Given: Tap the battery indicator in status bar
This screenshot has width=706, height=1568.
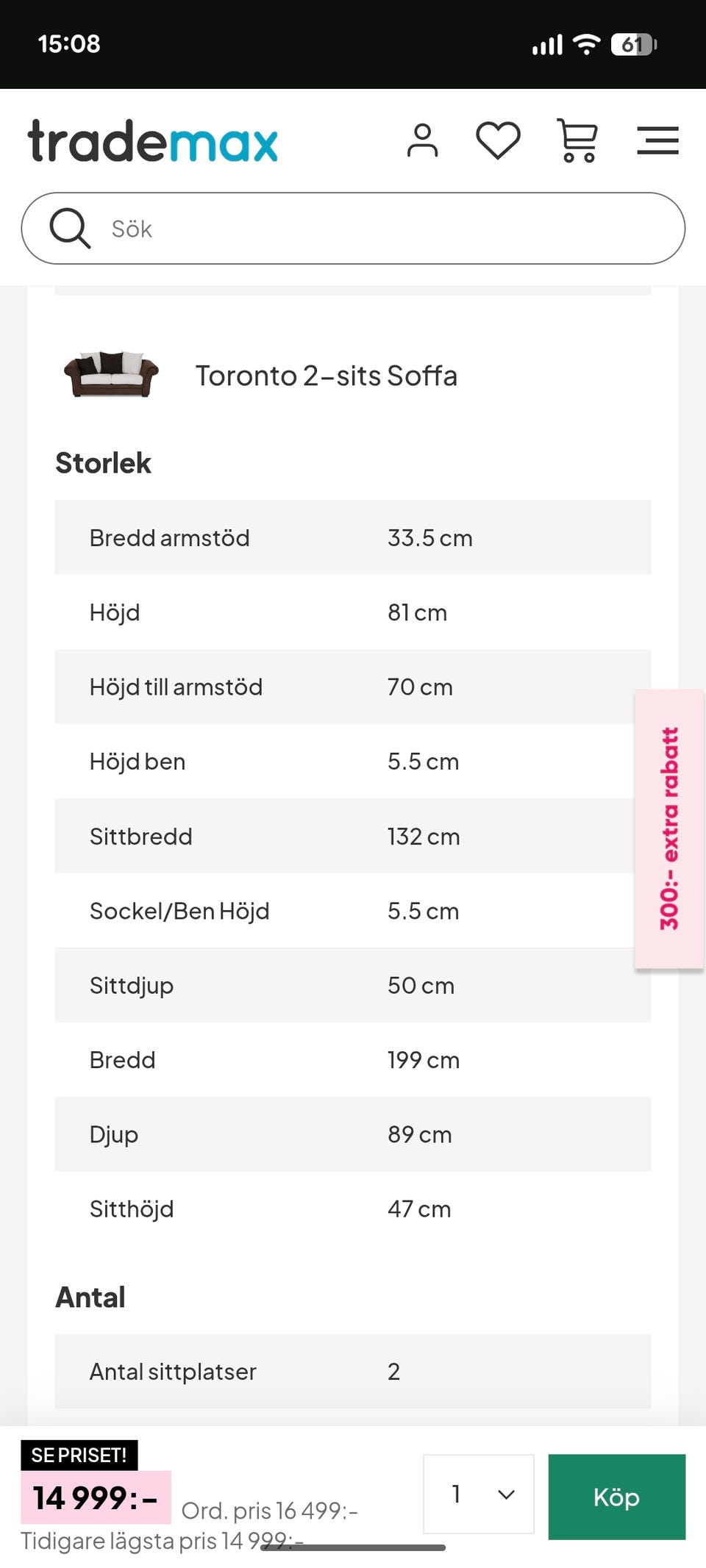Looking at the screenshot, I should [x=633, y=44].
